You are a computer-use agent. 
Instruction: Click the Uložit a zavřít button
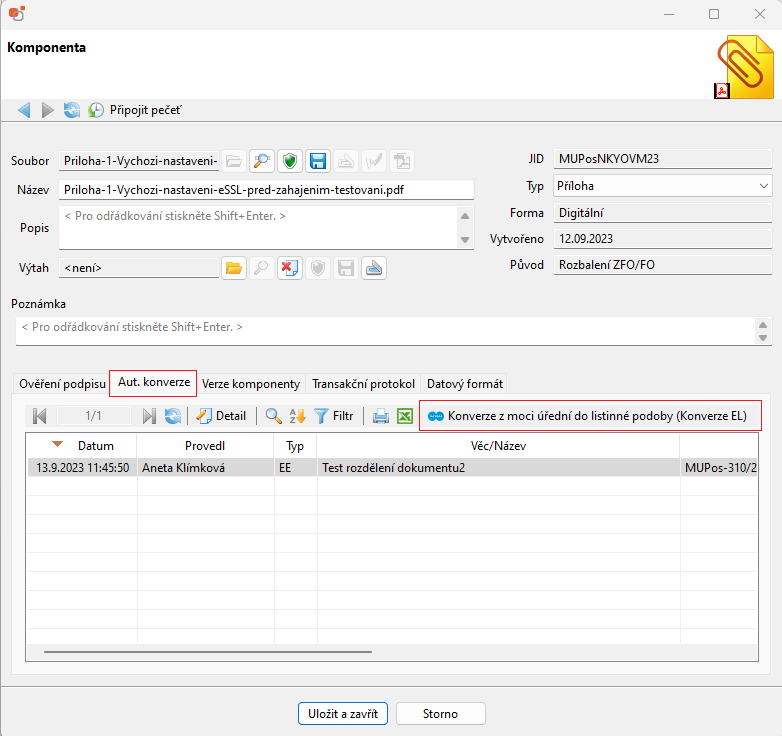pos(342,714)
